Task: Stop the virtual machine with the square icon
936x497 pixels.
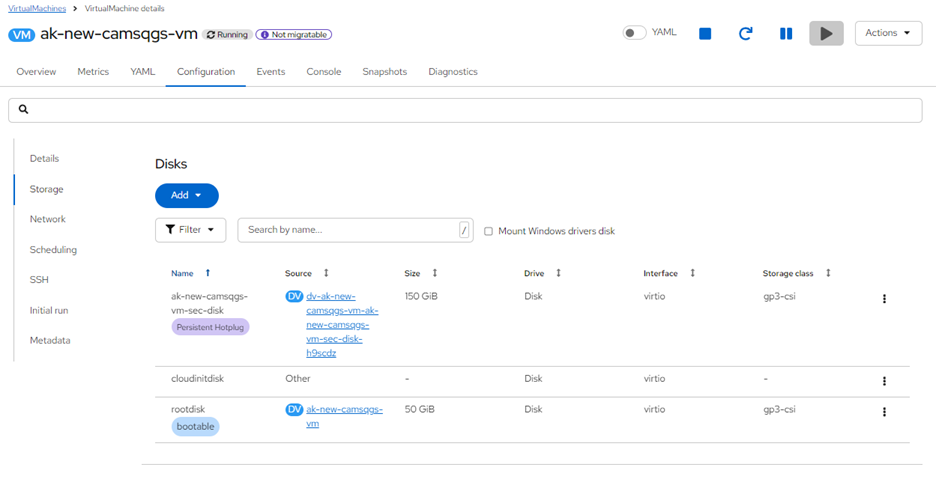Action: (705, 34)
